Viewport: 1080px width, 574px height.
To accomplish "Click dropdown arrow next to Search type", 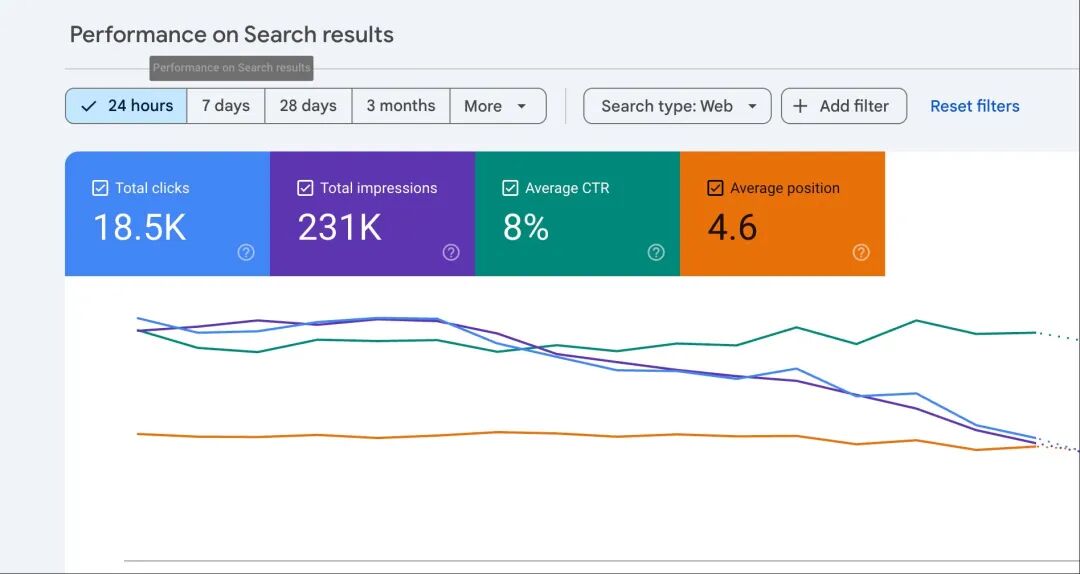I will [x=752, y=106].
